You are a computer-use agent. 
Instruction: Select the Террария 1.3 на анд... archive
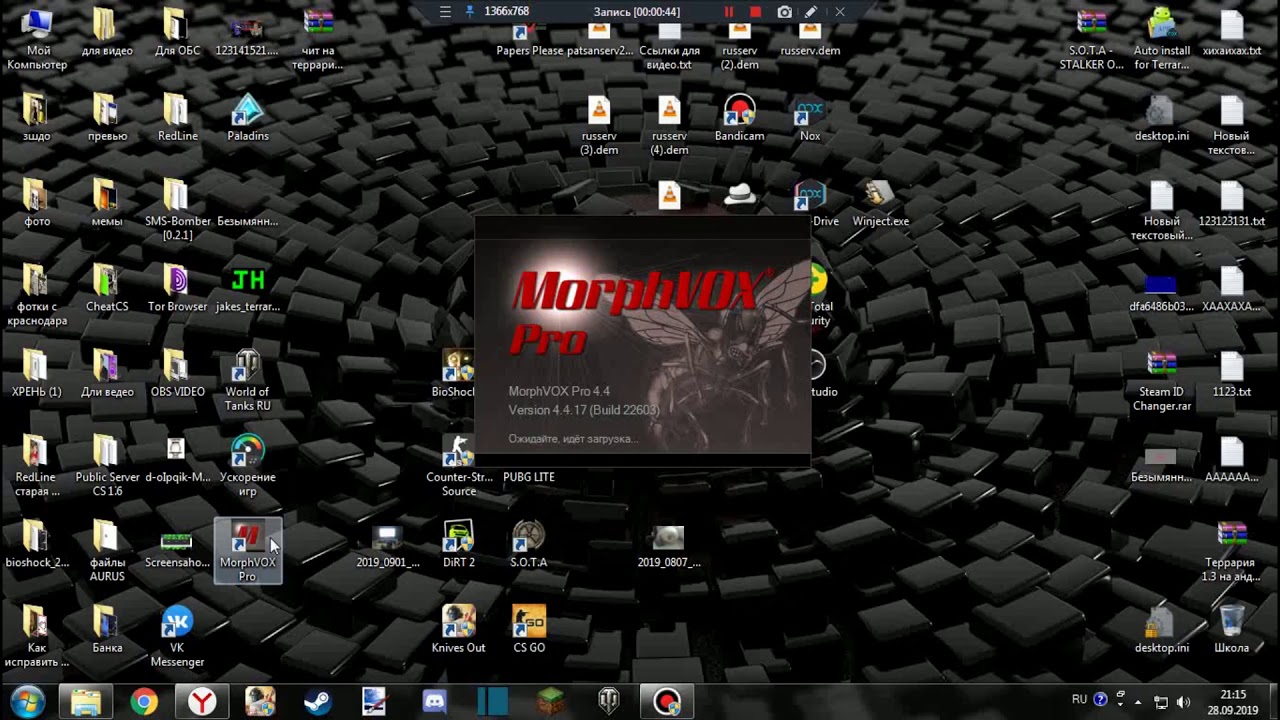coord(1232,551)
